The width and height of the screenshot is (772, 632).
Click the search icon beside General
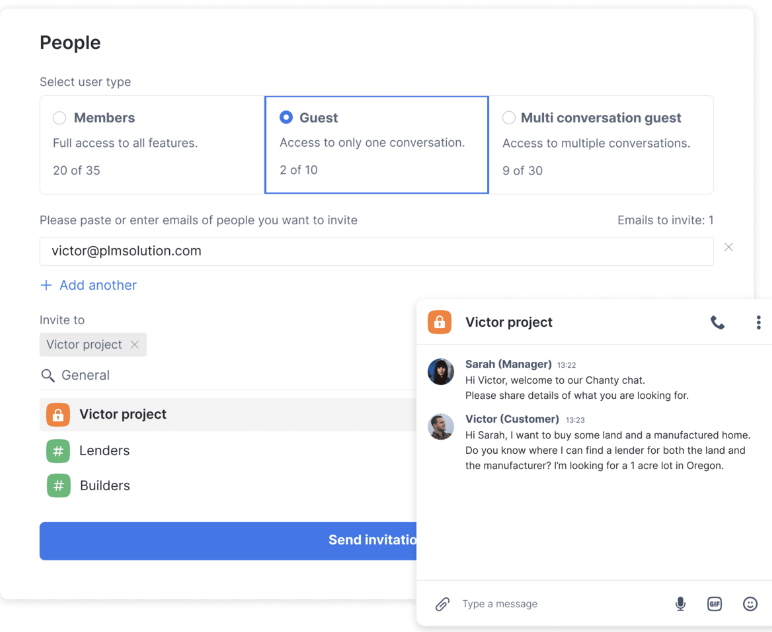[48, 376]
